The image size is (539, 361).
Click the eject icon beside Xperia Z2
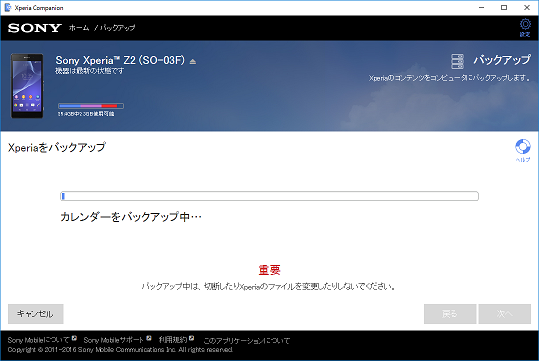(193, 62)
